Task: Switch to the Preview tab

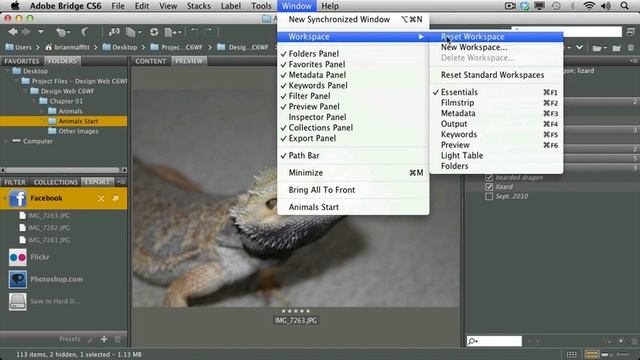Action: [189, 61]
